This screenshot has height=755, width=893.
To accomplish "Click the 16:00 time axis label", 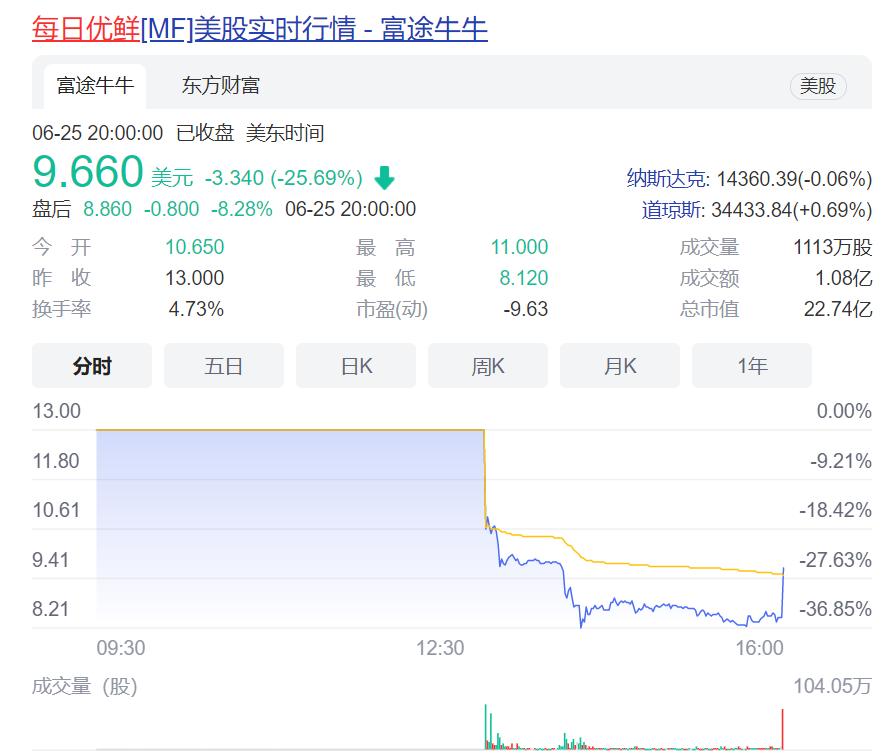I will [x=759, y=648].
